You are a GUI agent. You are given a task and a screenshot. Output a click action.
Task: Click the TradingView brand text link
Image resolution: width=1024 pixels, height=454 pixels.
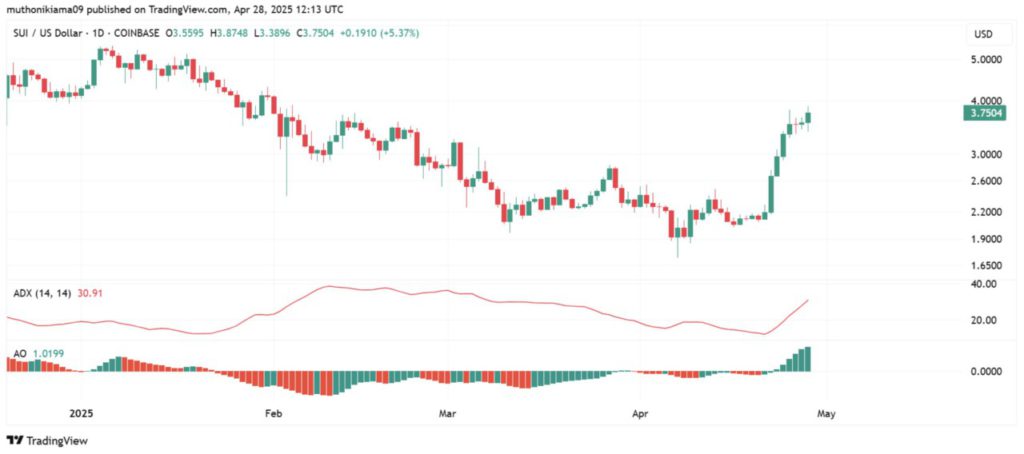point(55,441)
